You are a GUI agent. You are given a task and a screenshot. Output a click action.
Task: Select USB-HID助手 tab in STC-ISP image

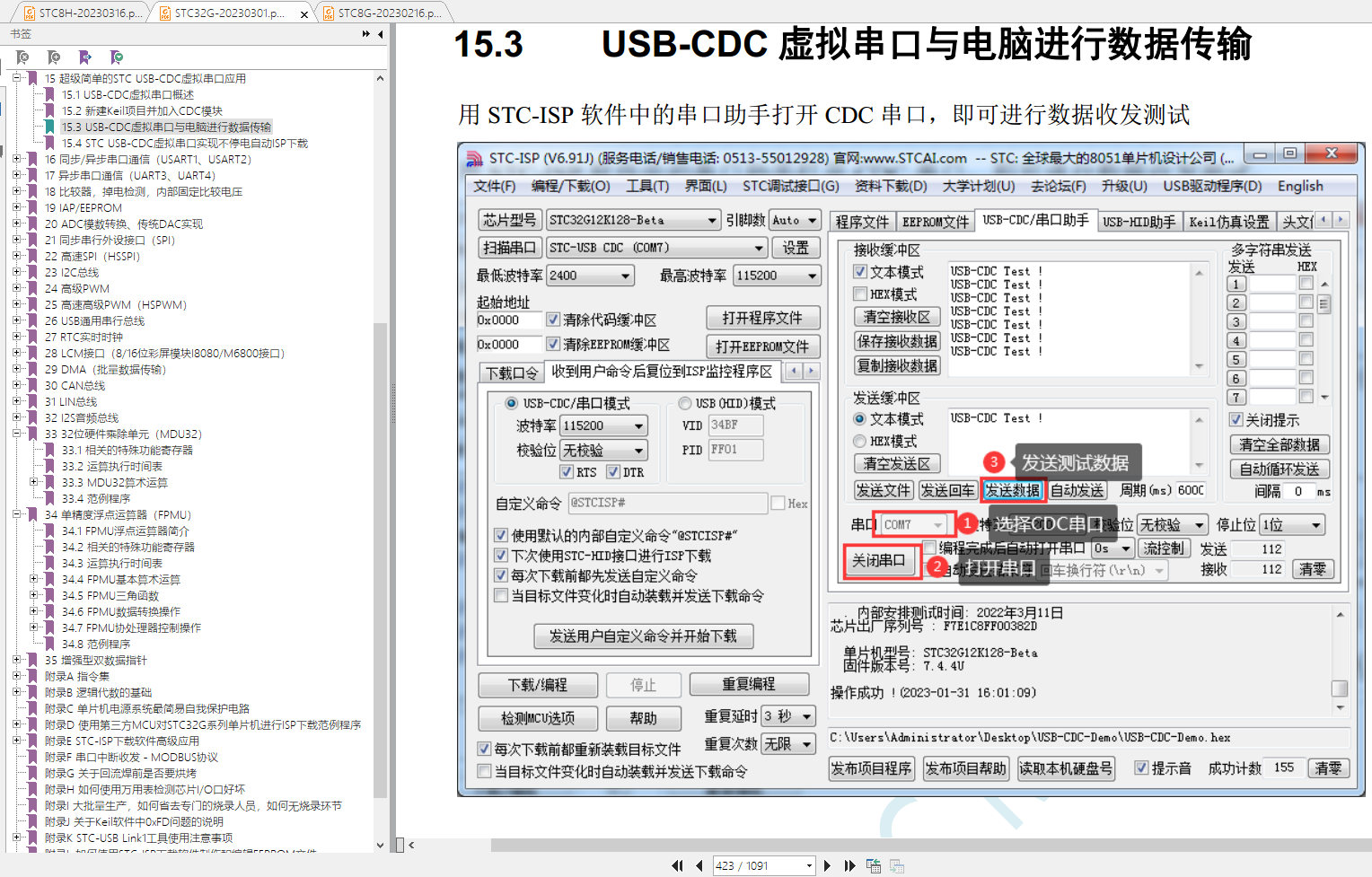[1139, 222]
